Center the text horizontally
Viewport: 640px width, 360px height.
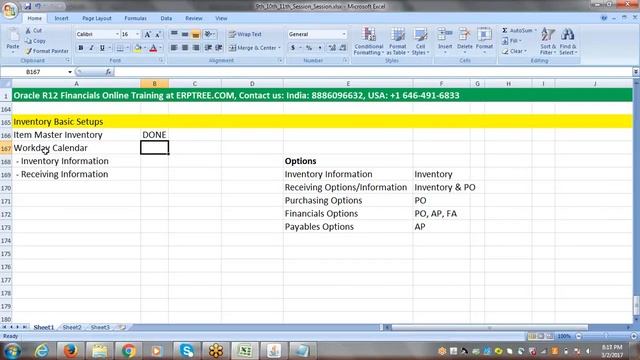(x=185, y=48)
